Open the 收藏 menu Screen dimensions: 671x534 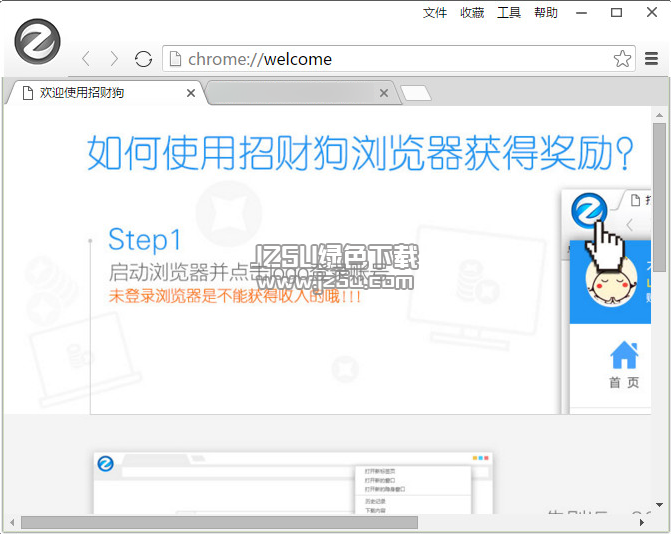click(472, 12)
